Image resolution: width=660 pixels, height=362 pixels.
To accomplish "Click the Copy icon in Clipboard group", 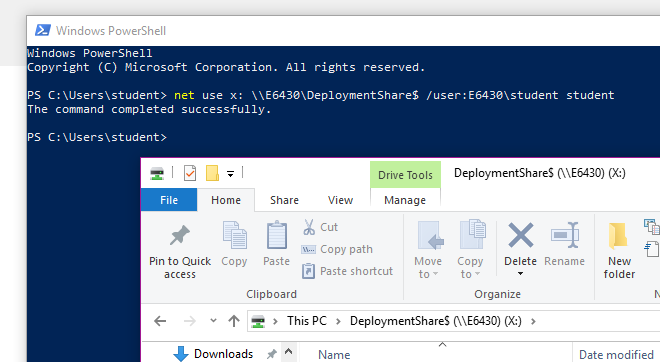I will 234,235.
